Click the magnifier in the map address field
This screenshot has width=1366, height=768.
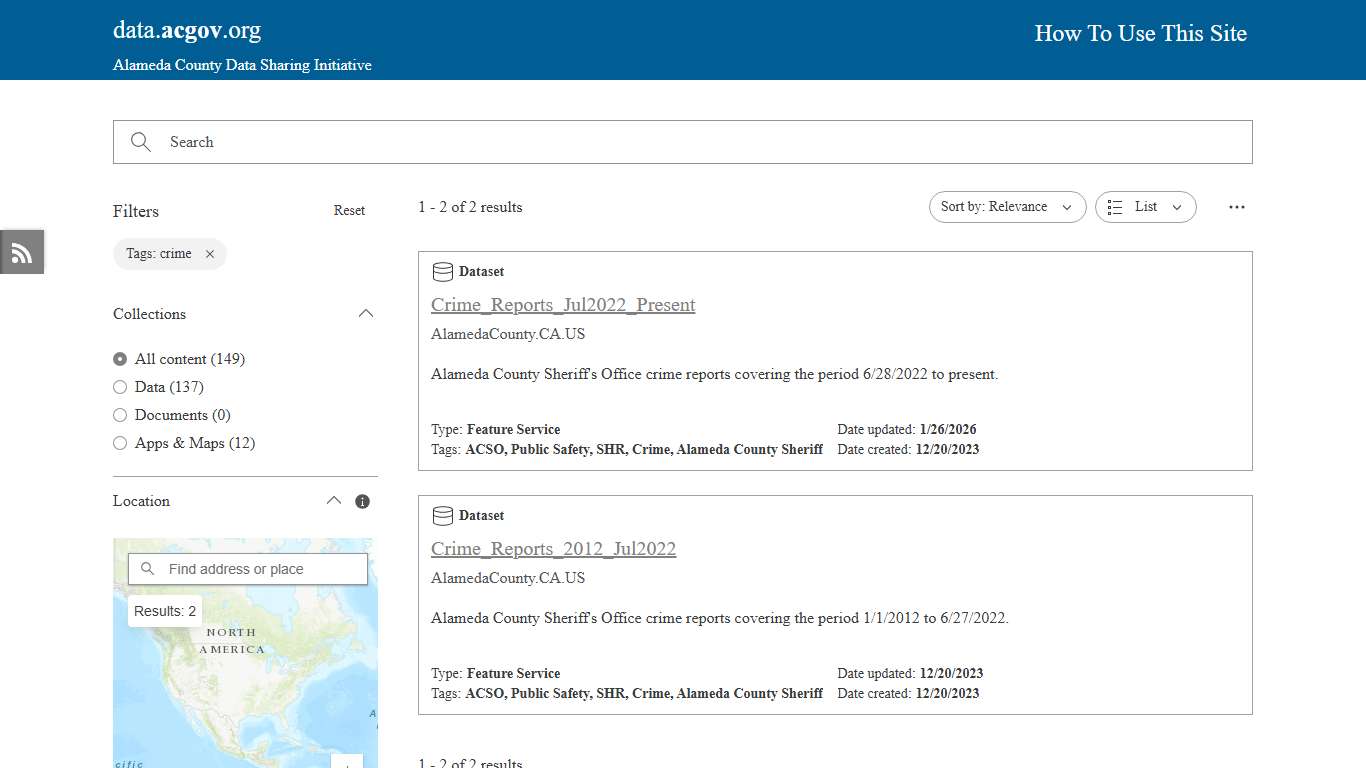pos(148,568)
